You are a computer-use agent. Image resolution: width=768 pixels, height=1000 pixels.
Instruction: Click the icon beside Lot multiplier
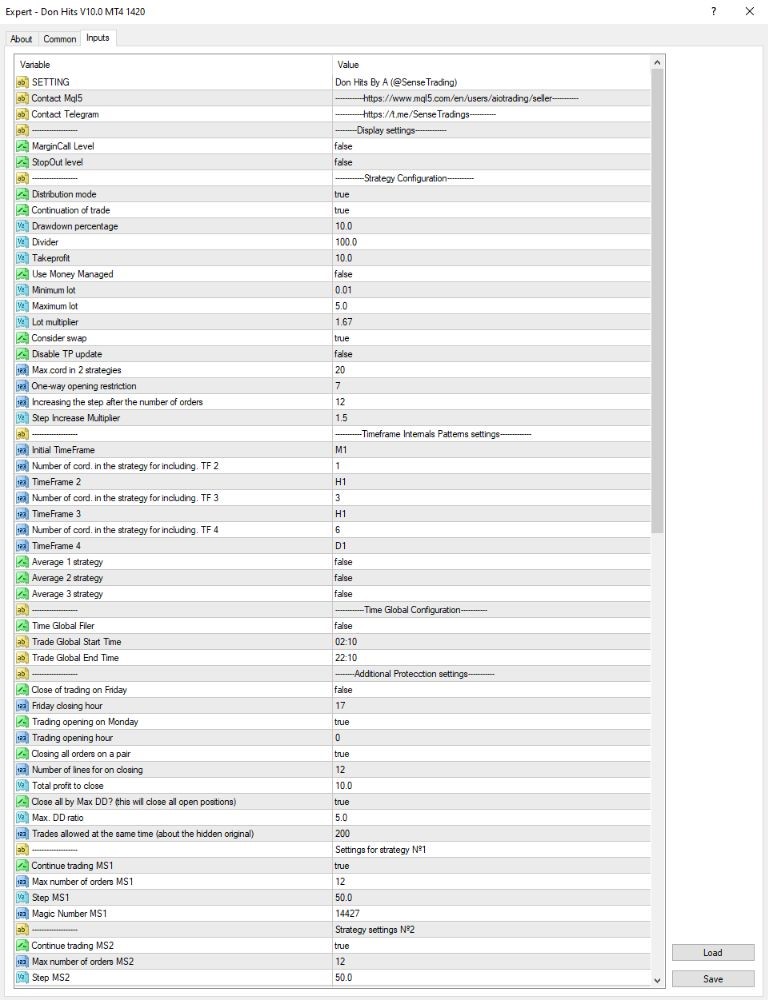22,322
